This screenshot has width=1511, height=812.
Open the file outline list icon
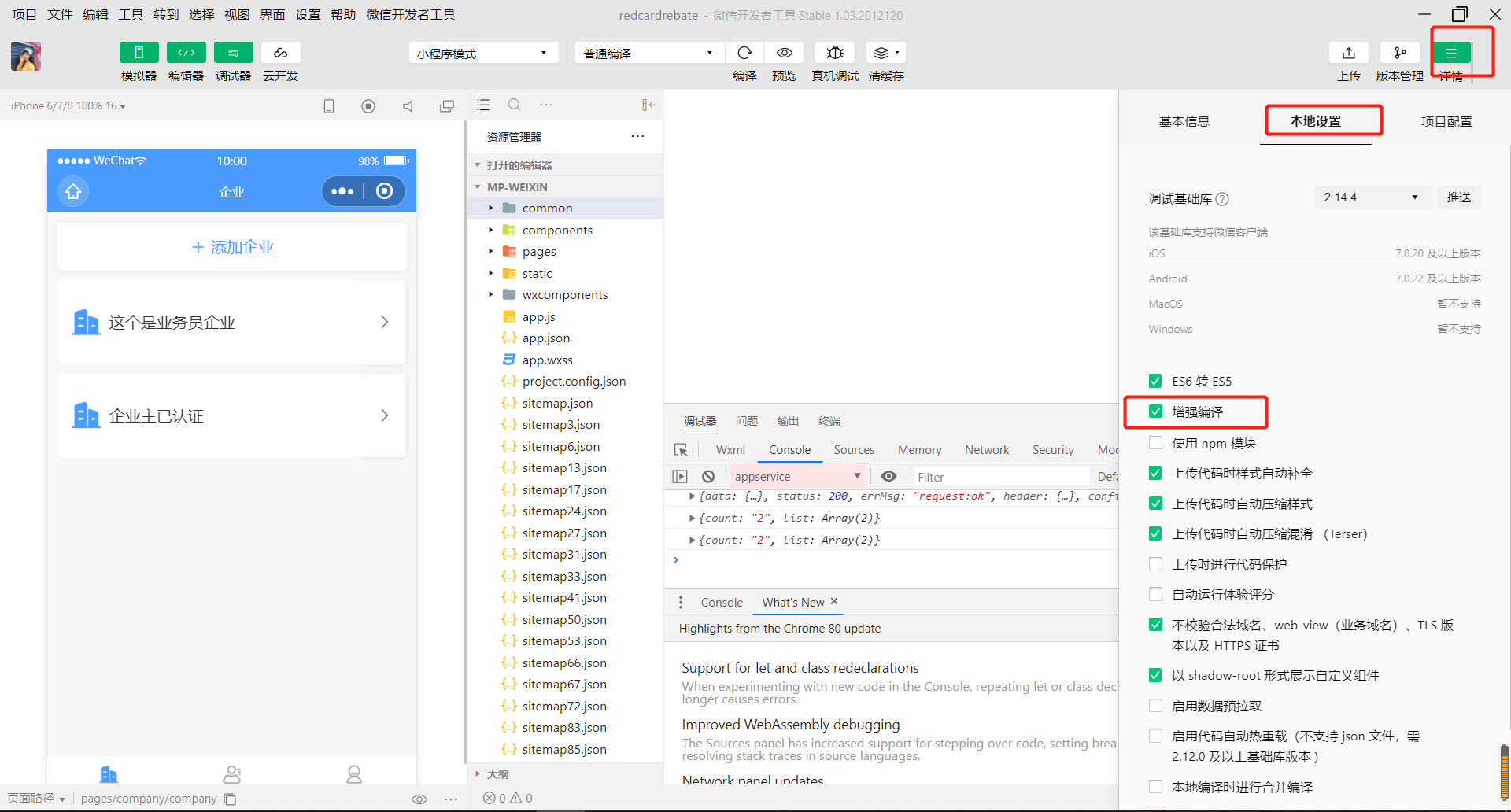[x=483, y=105]
